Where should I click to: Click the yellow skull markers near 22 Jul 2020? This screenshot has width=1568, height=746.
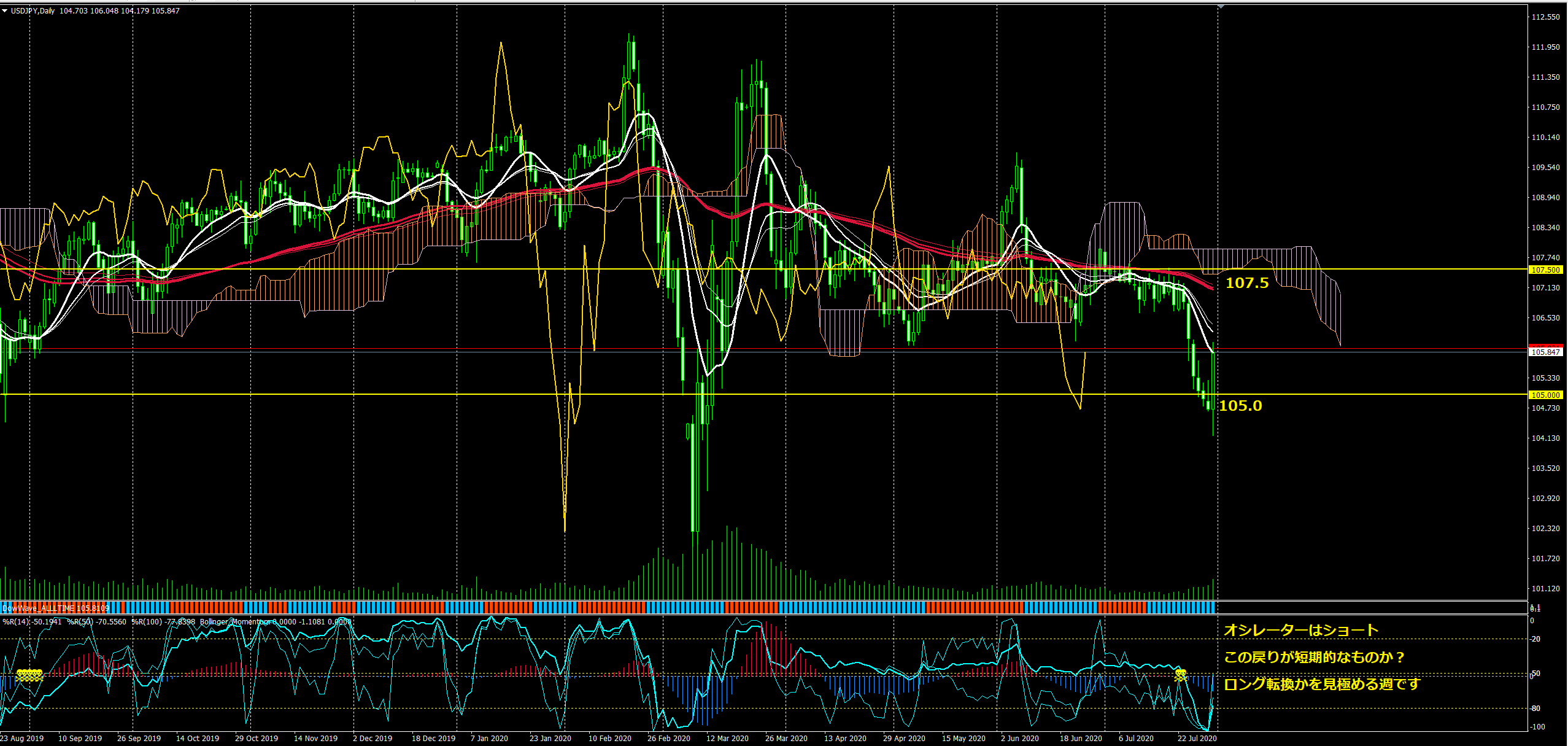pyautogui.click(x=1180, y=675)
